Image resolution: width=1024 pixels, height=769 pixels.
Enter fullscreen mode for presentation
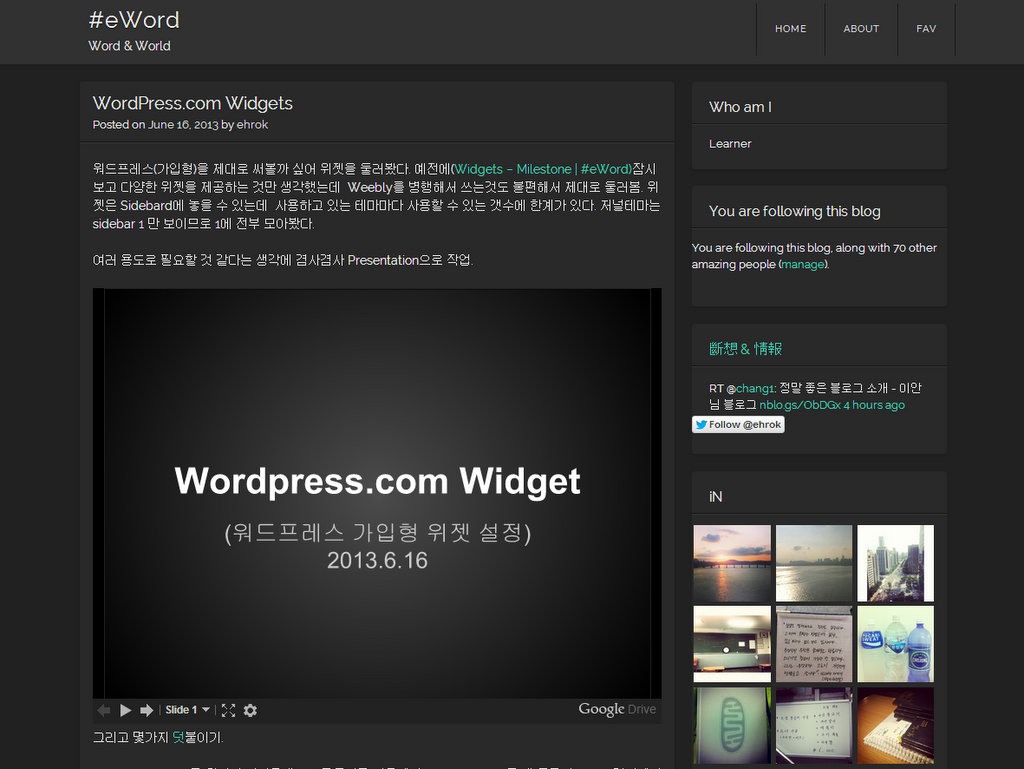[x=228, y=710]
